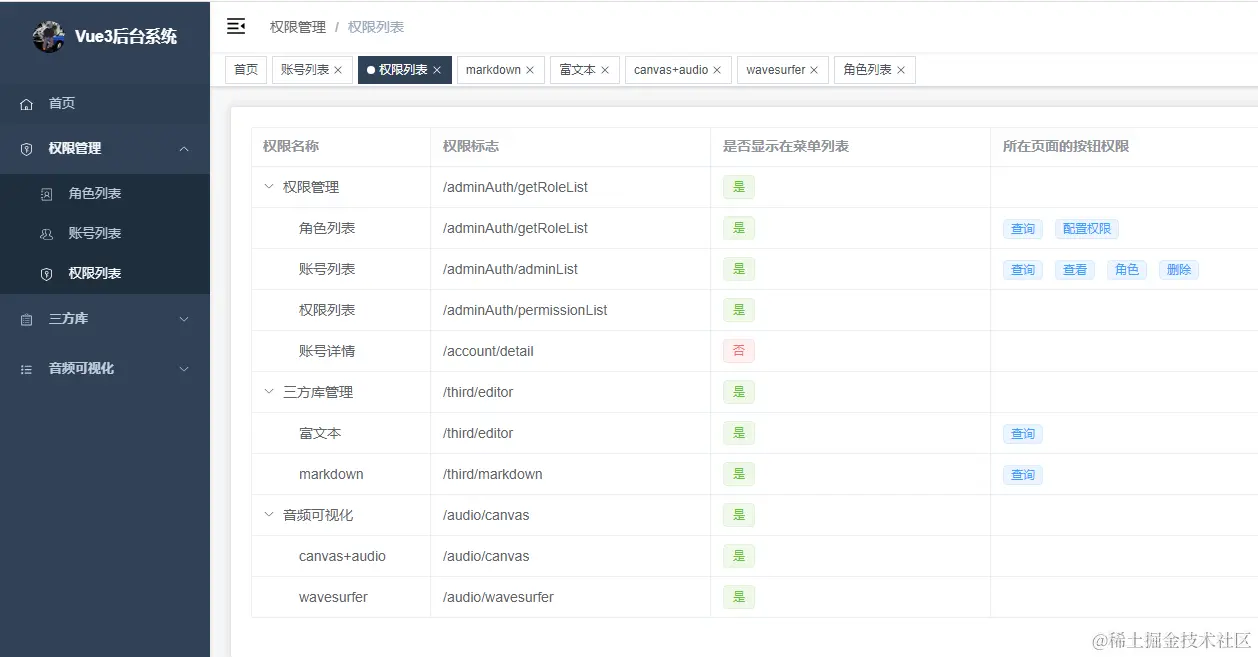Open 账号列表 in the sidebar

point(105,234)
